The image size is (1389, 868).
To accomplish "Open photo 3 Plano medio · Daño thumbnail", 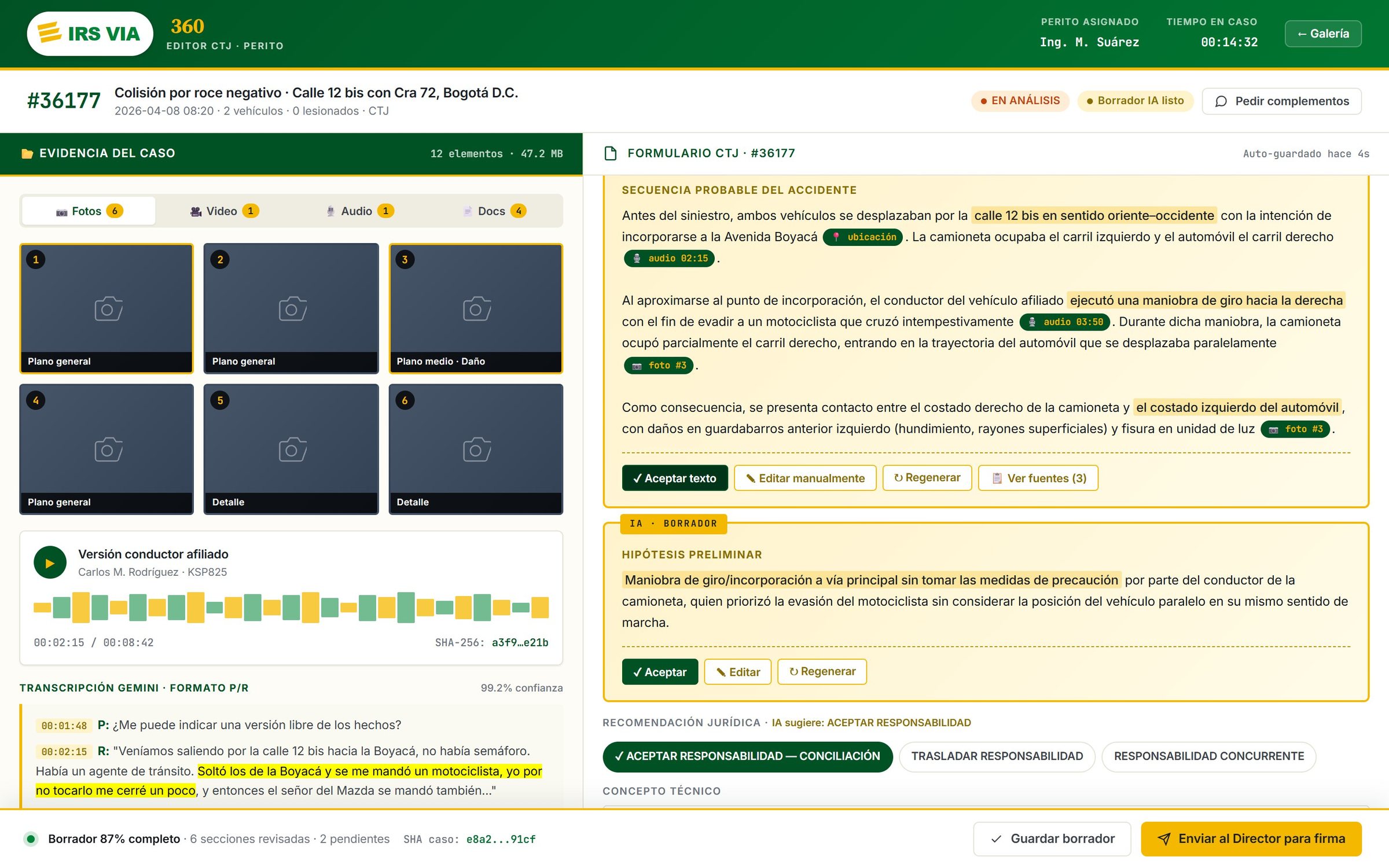I will coord(476,308).
